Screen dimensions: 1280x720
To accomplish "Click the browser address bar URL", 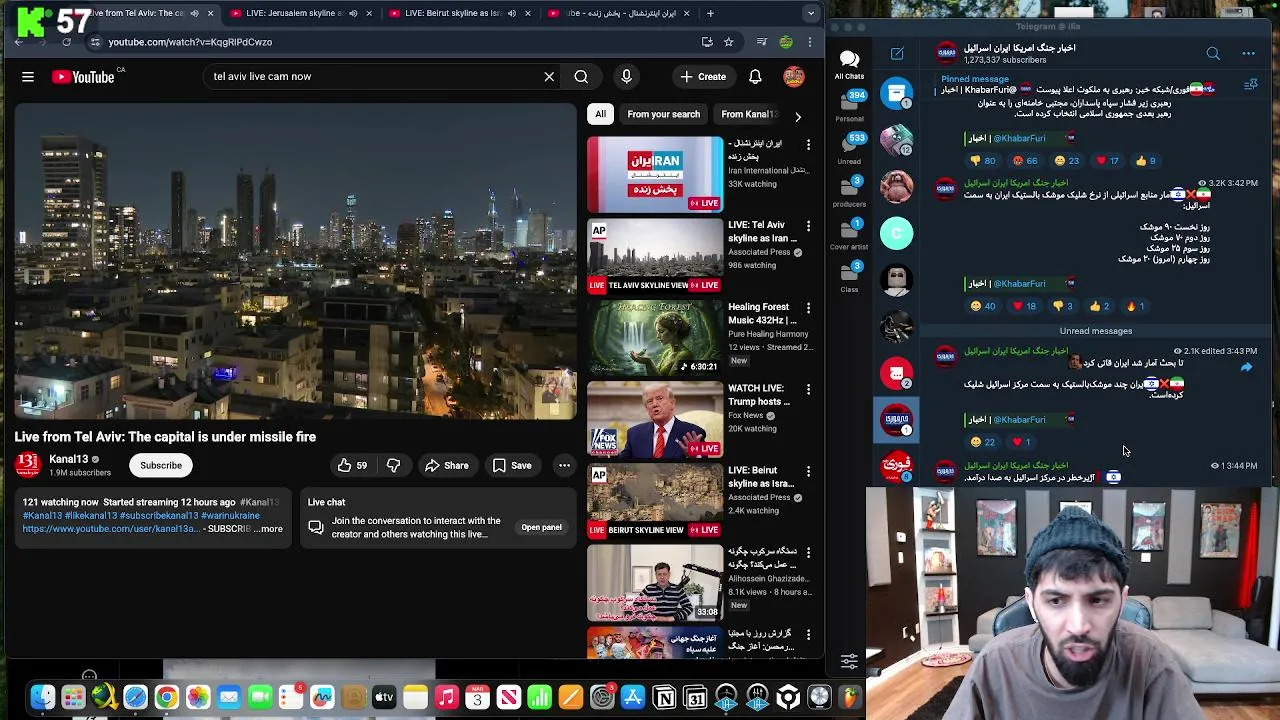I will [x=190, y=42].
